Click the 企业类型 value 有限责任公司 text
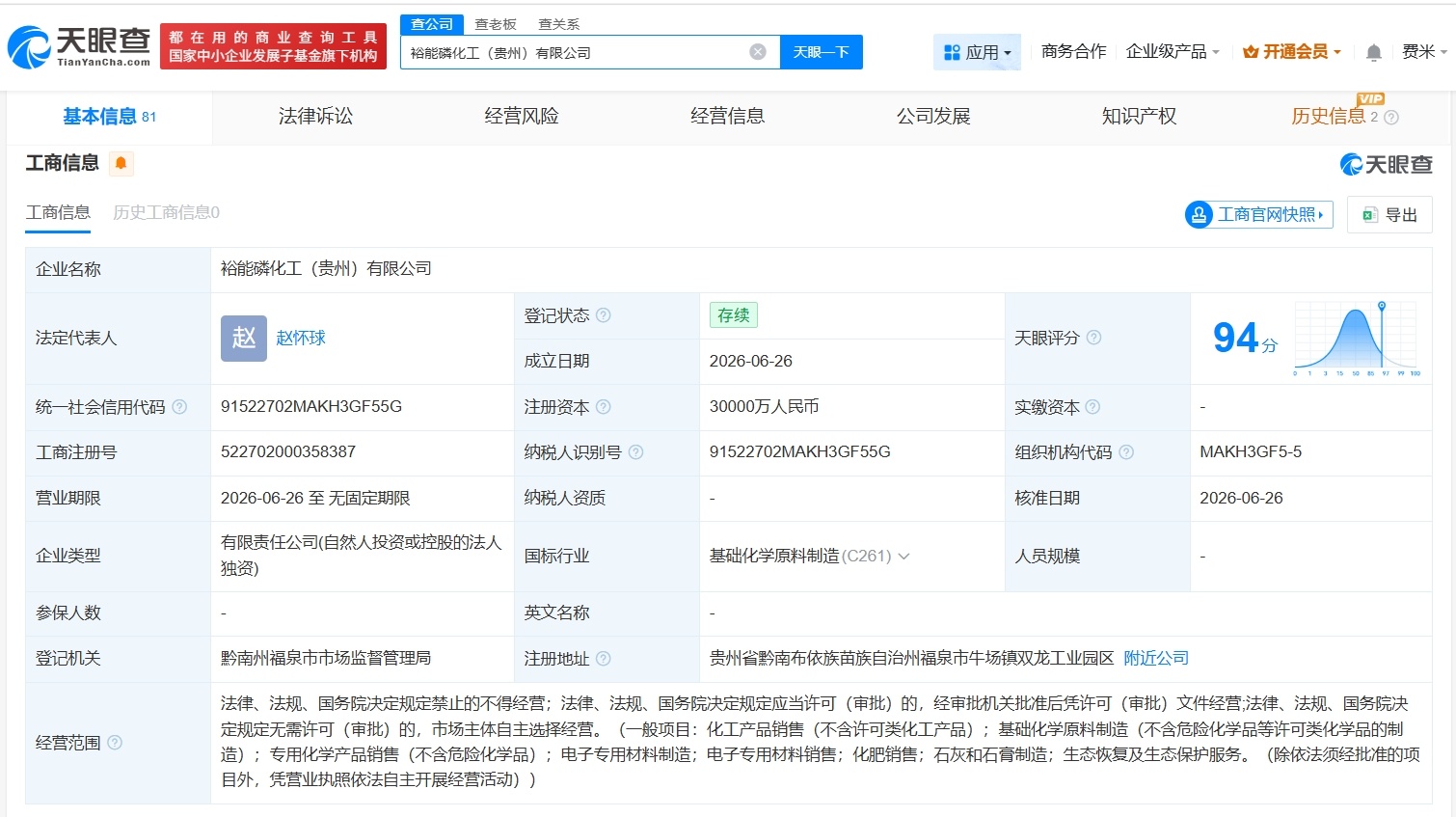Screen dimensions: 1456x817 [x=362, y=557]
